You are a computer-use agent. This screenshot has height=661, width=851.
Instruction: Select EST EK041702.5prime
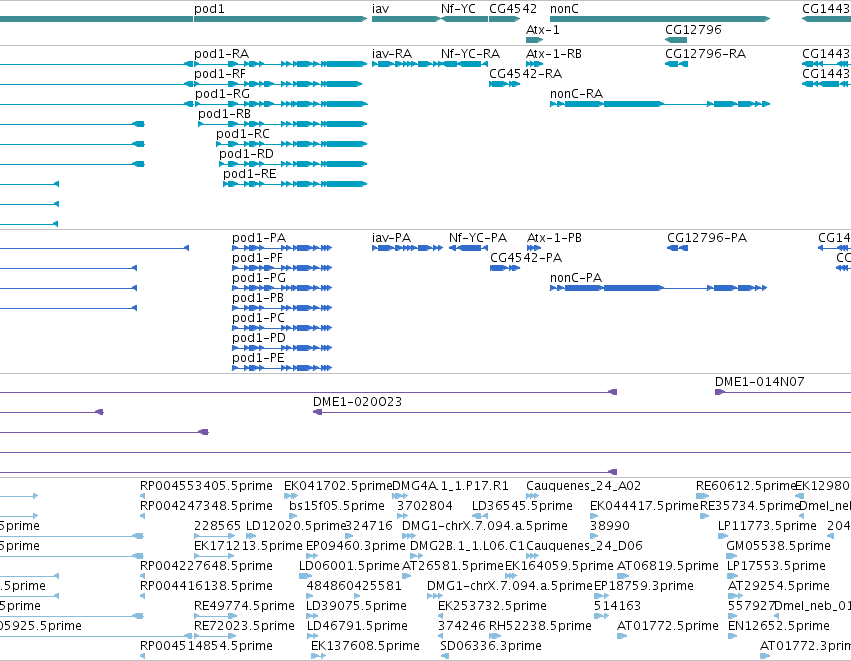pos(338,486)
